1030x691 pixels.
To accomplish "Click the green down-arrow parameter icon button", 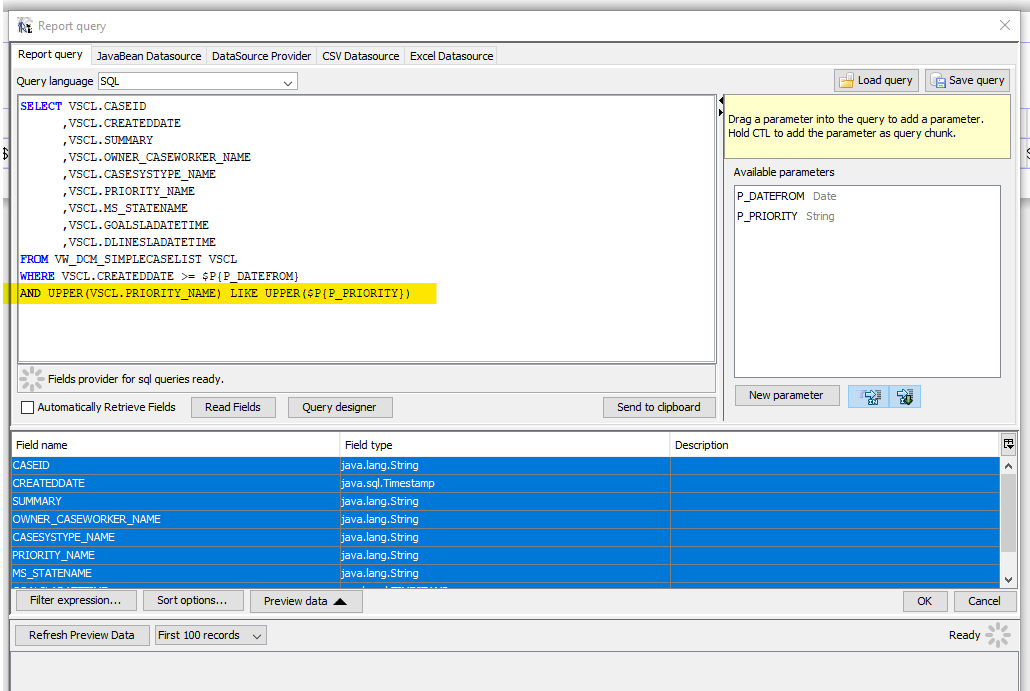I will (x=905, y=396).
